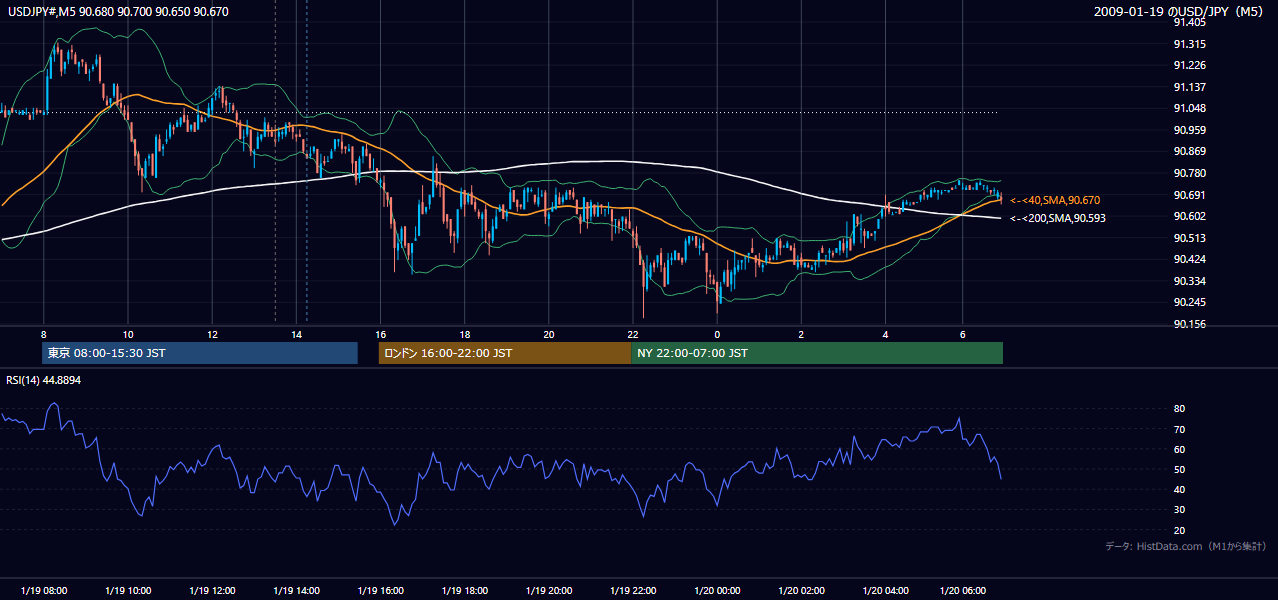The width and height of the screenshot is (1278, 600).
Task: Click price axis value 90.334
Action: [x=1189, y=281]
